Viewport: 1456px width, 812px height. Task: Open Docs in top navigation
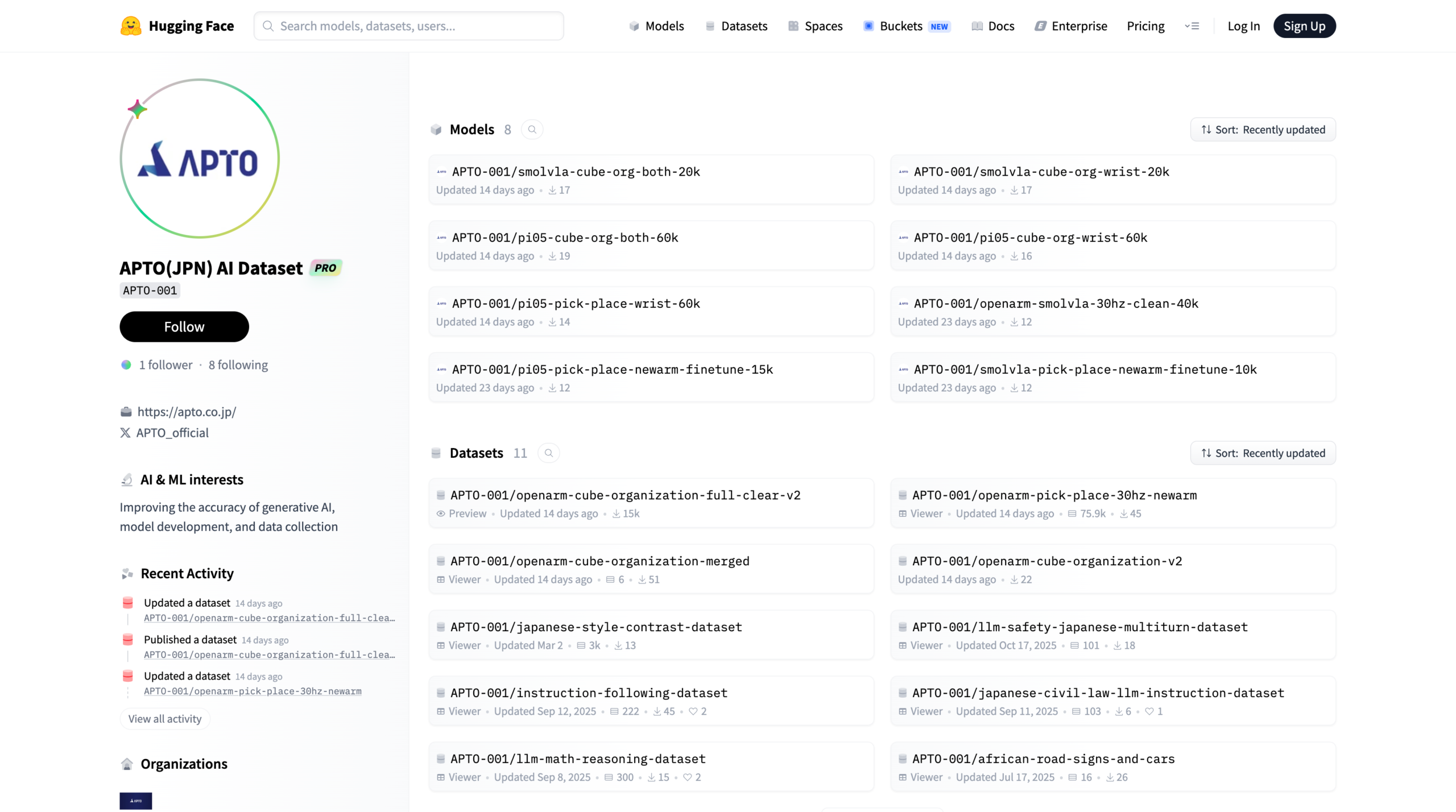pos(993,26)
